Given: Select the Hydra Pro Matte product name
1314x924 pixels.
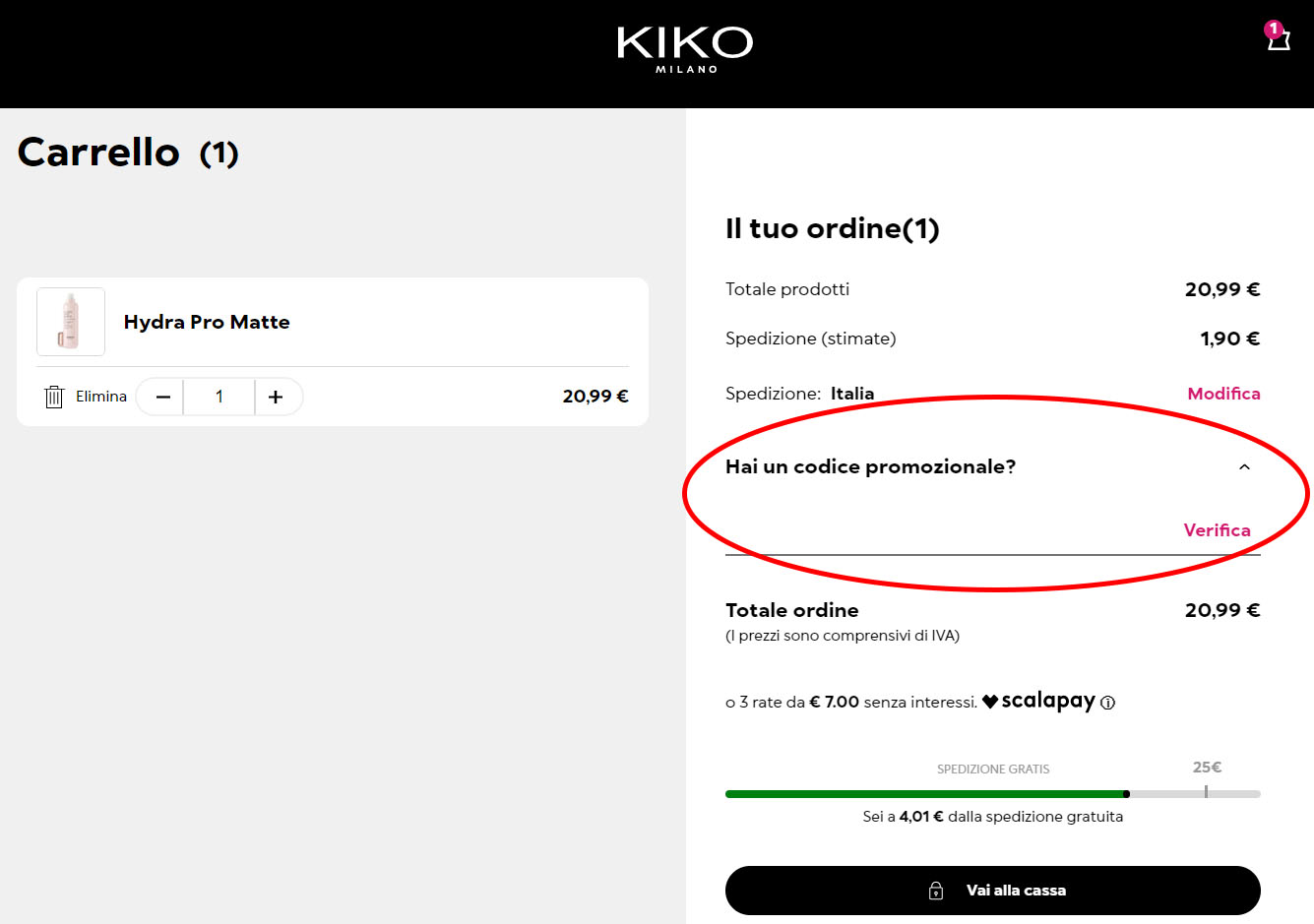Looking at the screenshot, I should (207, 322).
